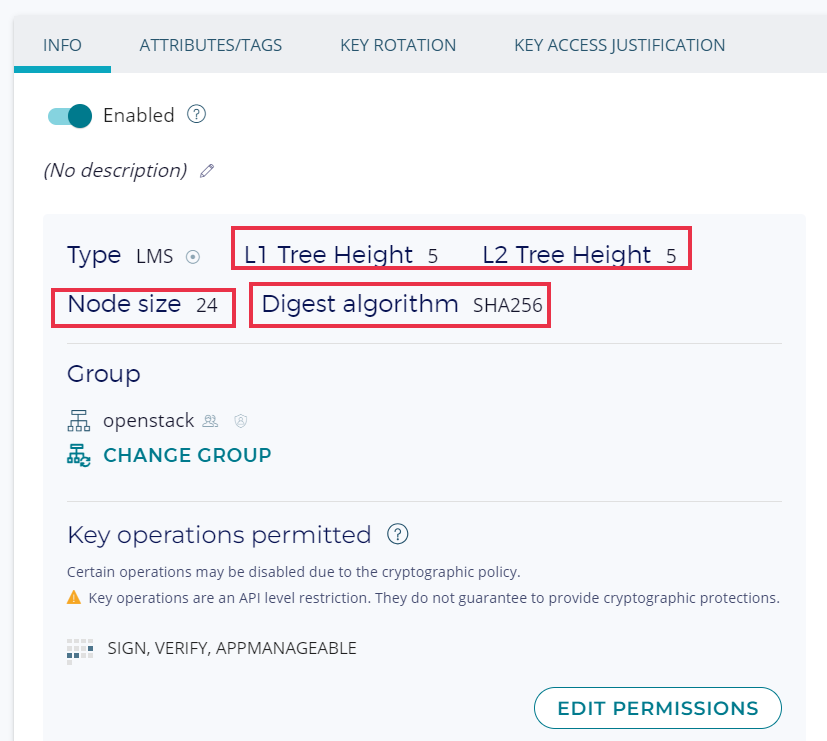Open the ATTRIBUTES/TAGS tab
This screenshot has width=827, height=741.
click(211, 45)
